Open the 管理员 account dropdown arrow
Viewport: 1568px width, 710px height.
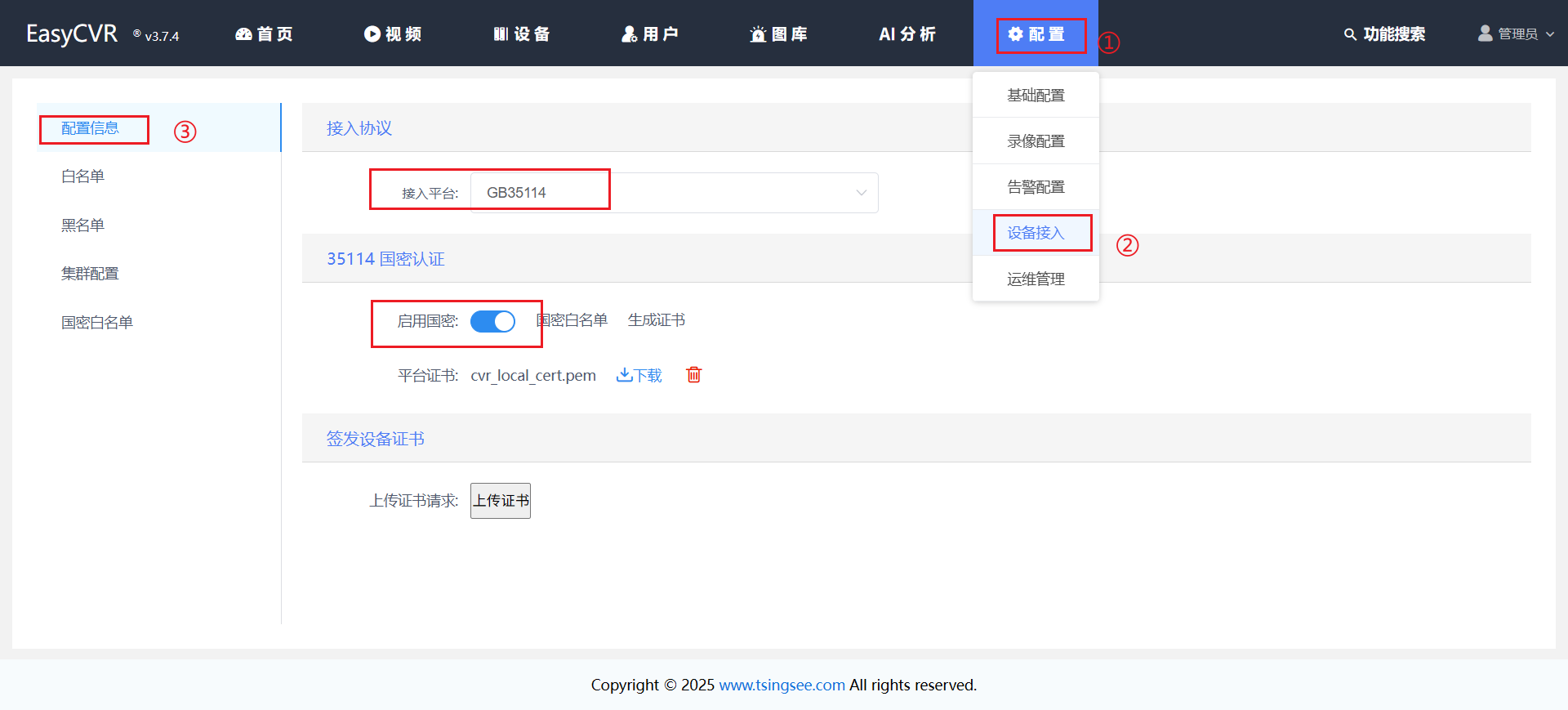1550,34
